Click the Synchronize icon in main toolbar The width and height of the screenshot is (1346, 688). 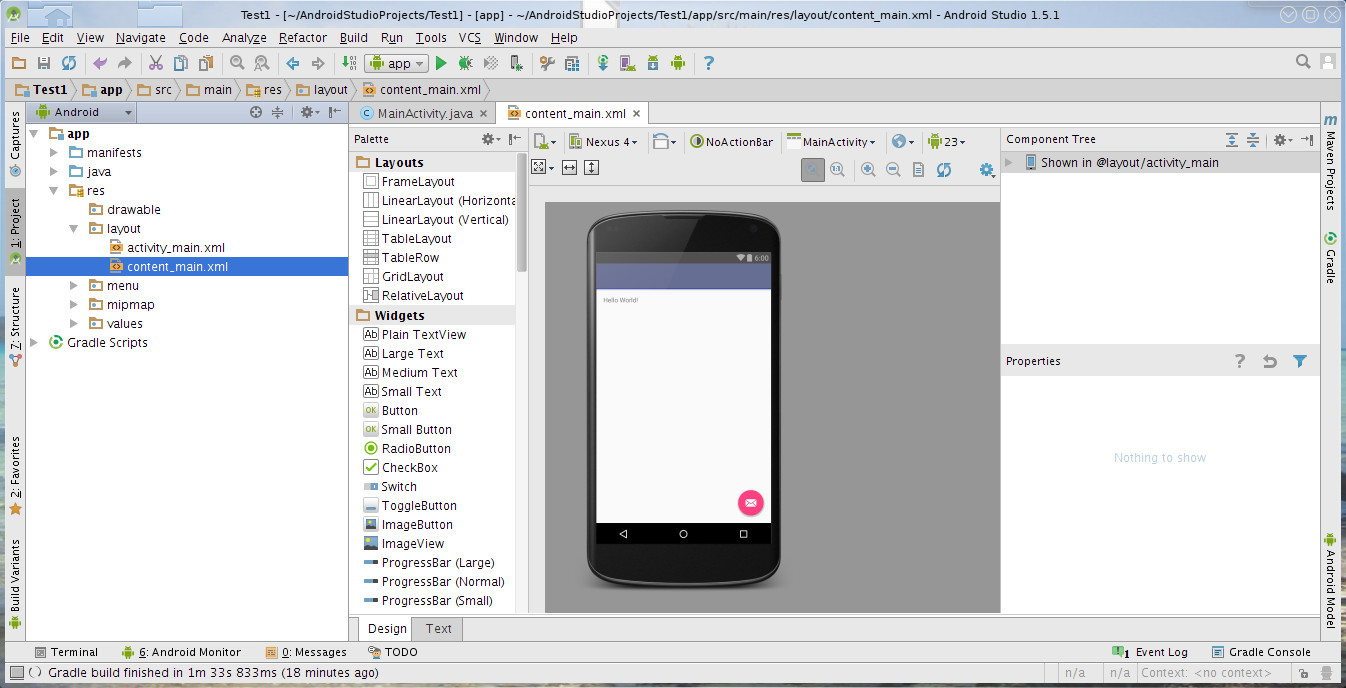pos(69,63)
